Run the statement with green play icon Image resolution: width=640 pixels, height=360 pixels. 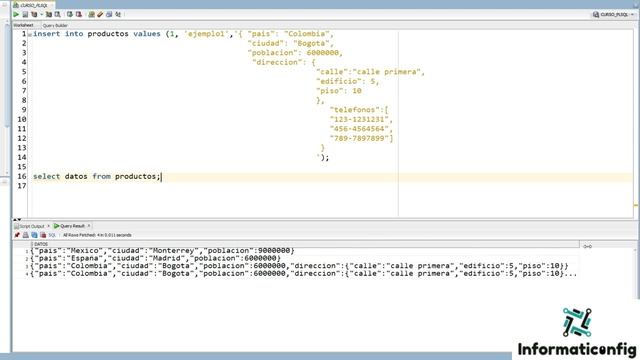click(16, 14)
